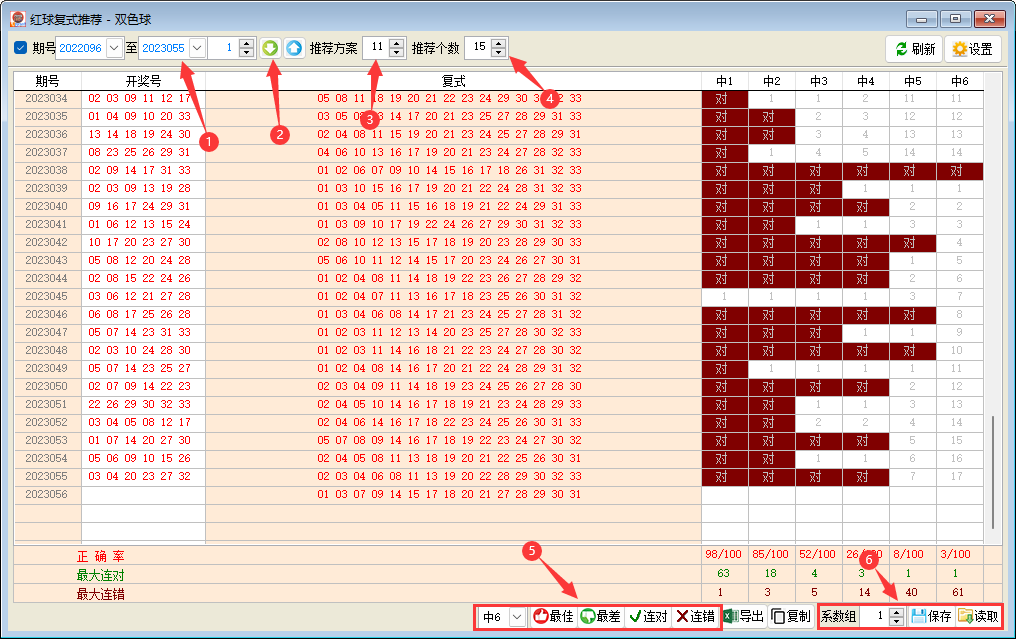The image size is (1016, 639).
Task: Expand the 中6 dropdown at bottom
Action: pos(516,617)
